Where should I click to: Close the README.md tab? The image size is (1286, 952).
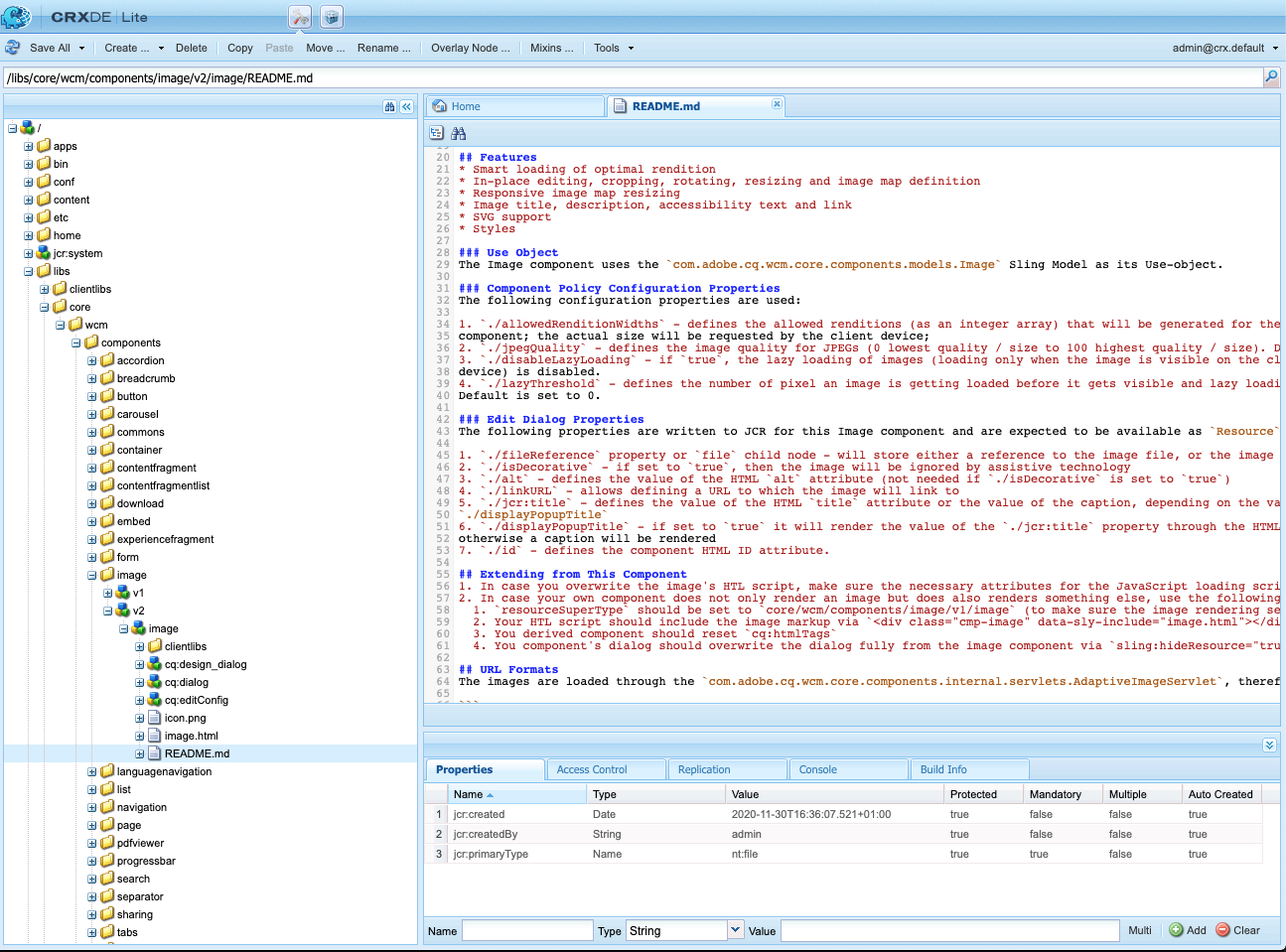click(x=777, y=104)
